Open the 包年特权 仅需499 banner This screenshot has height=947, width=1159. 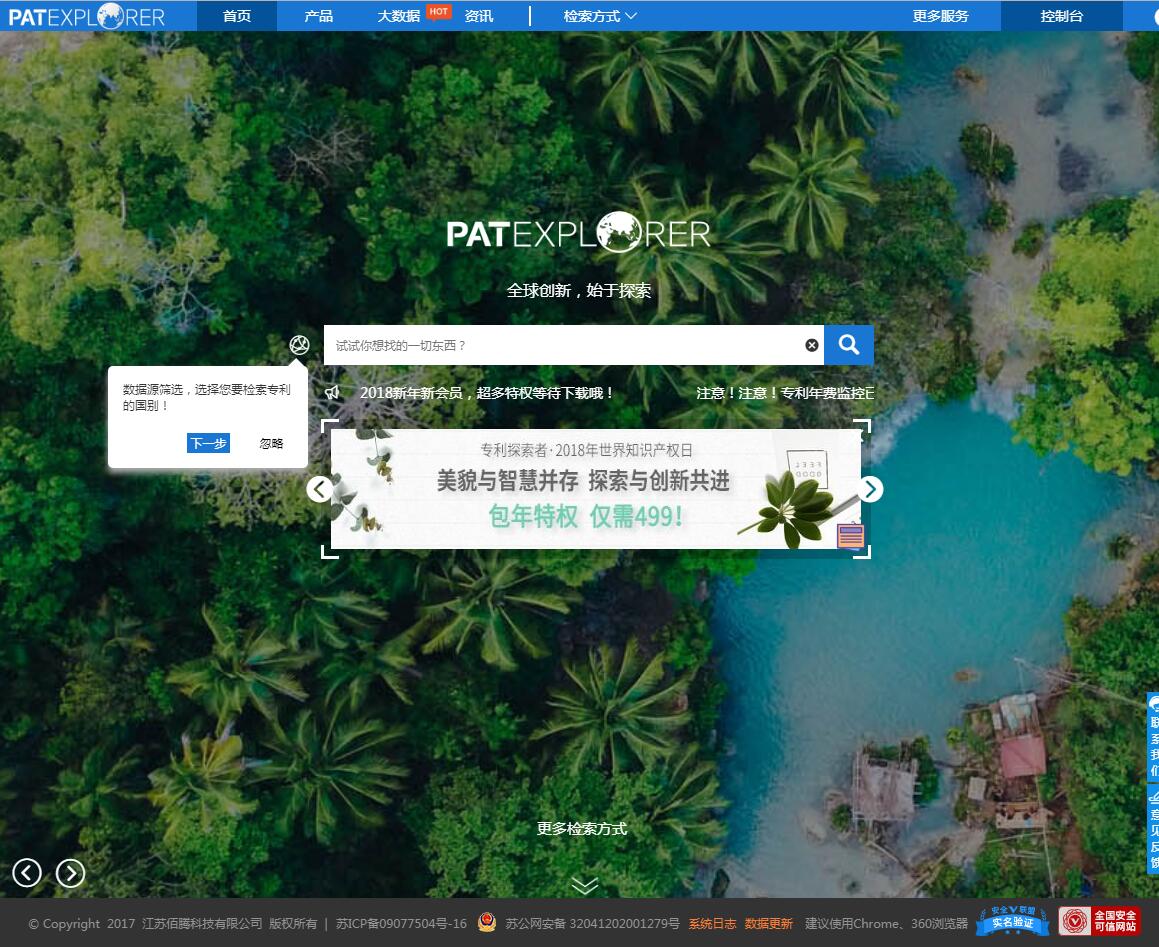596,489
